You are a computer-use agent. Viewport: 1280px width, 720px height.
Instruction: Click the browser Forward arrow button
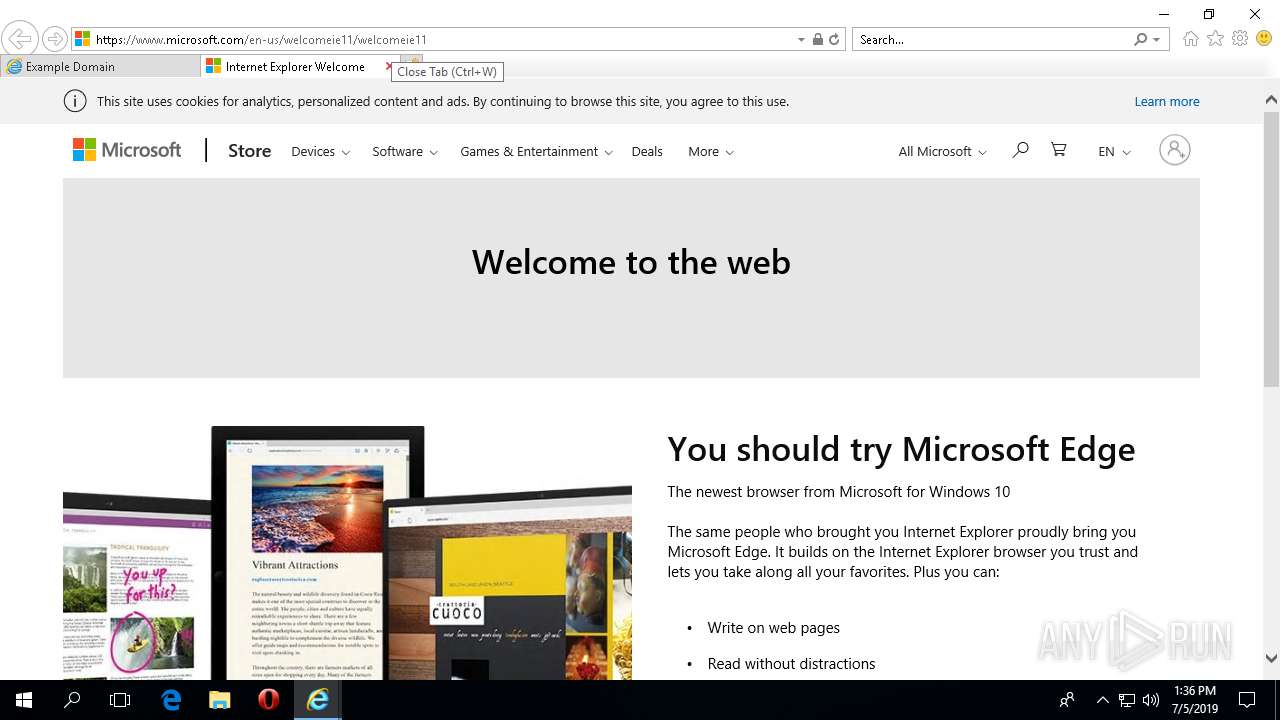point(55,39)
